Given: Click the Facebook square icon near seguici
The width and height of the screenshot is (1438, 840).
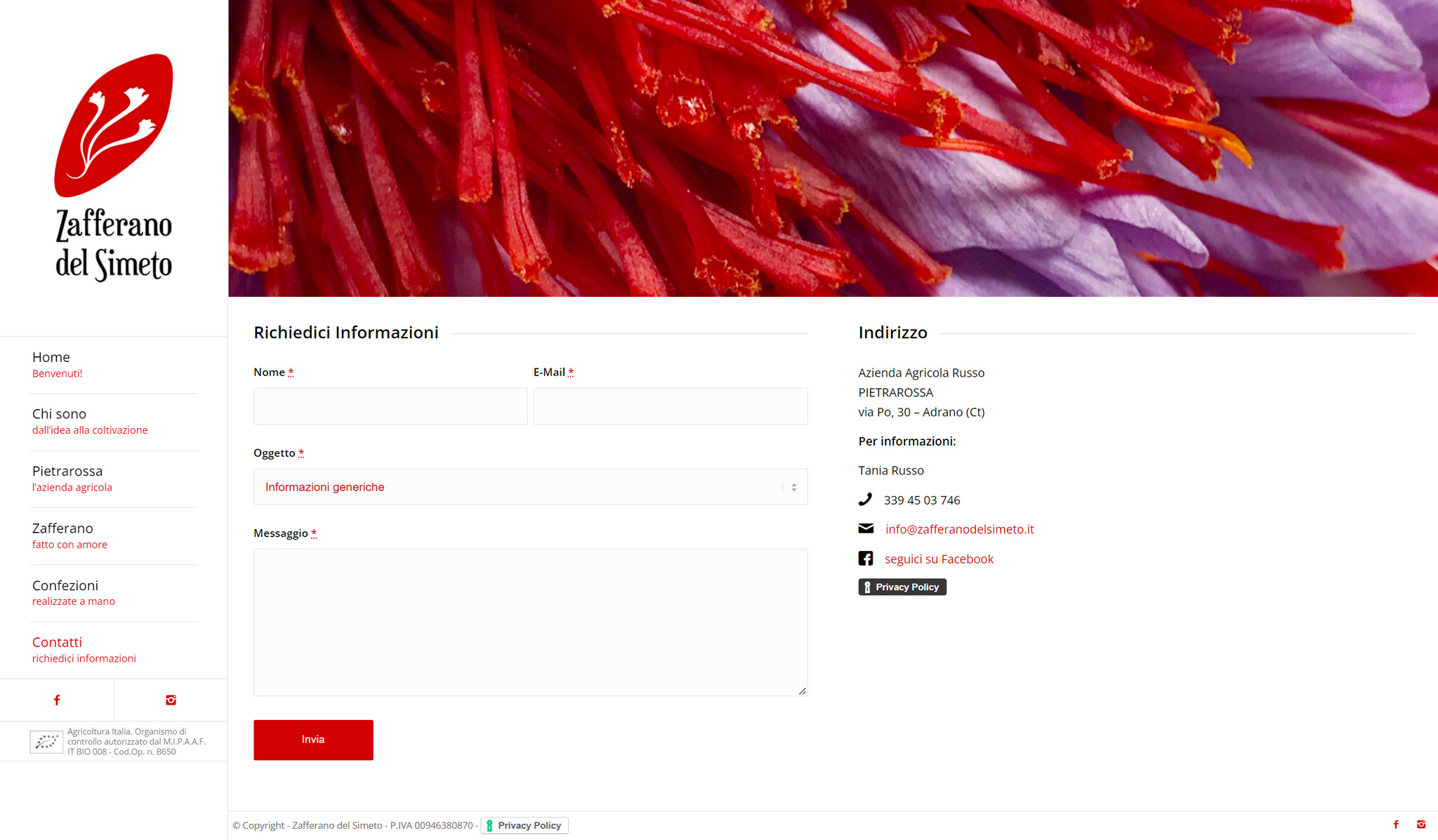Looking at the screenshot, I should [x=866, y=558].
